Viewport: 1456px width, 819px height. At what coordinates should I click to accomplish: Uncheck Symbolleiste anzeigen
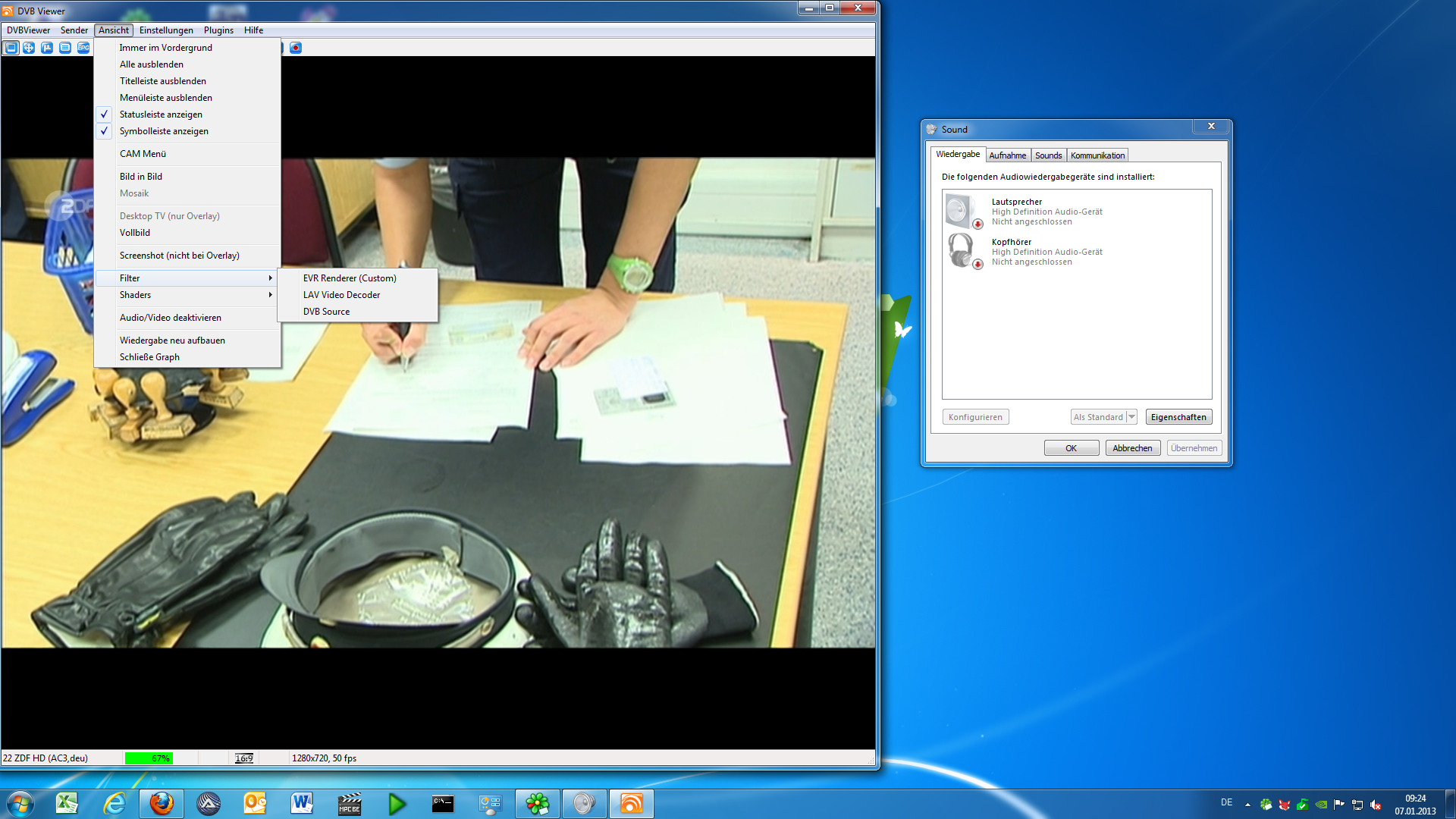187,131
